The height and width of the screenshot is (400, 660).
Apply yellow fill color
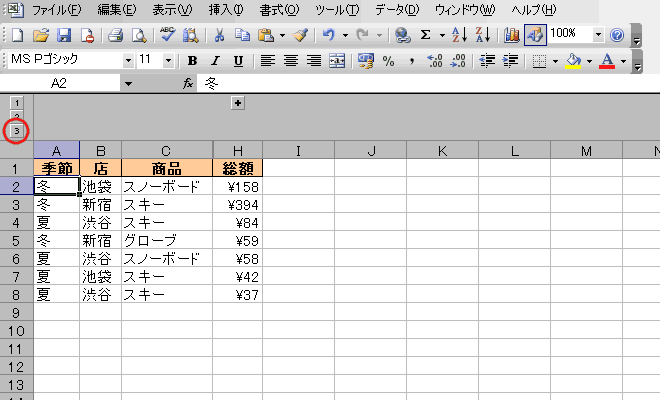pos(573,61)
